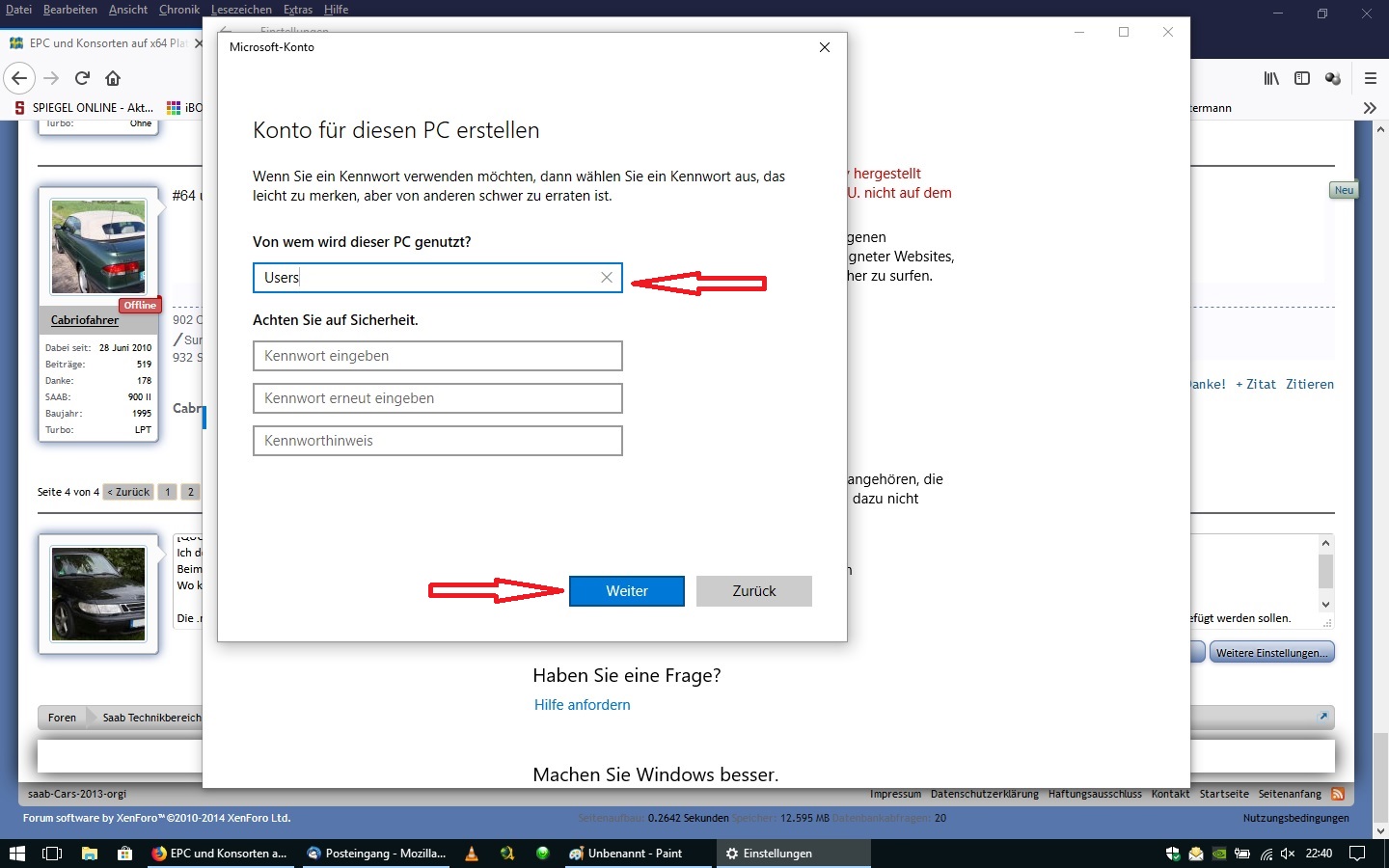Click the black car avatar thumbnail
This screenshot has height=868, width=1389.
click(98, 593)
